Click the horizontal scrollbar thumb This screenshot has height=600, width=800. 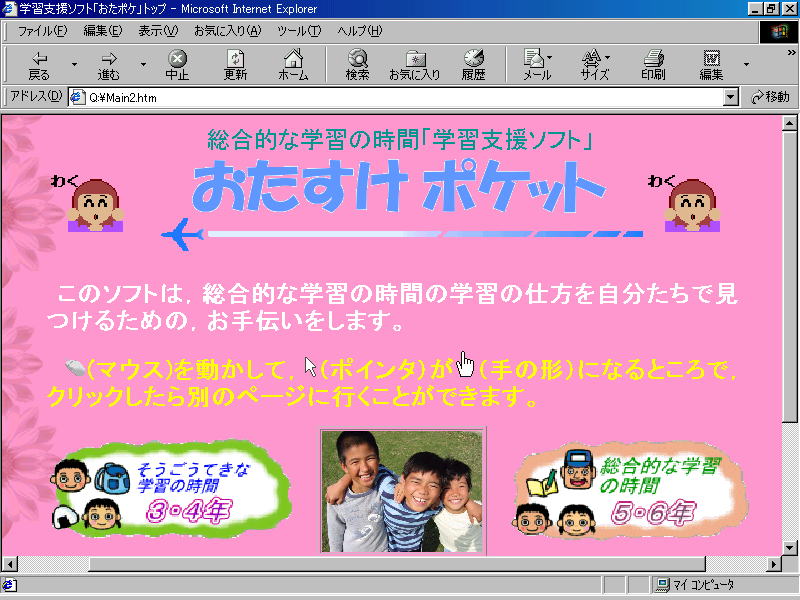coord(397,564)
